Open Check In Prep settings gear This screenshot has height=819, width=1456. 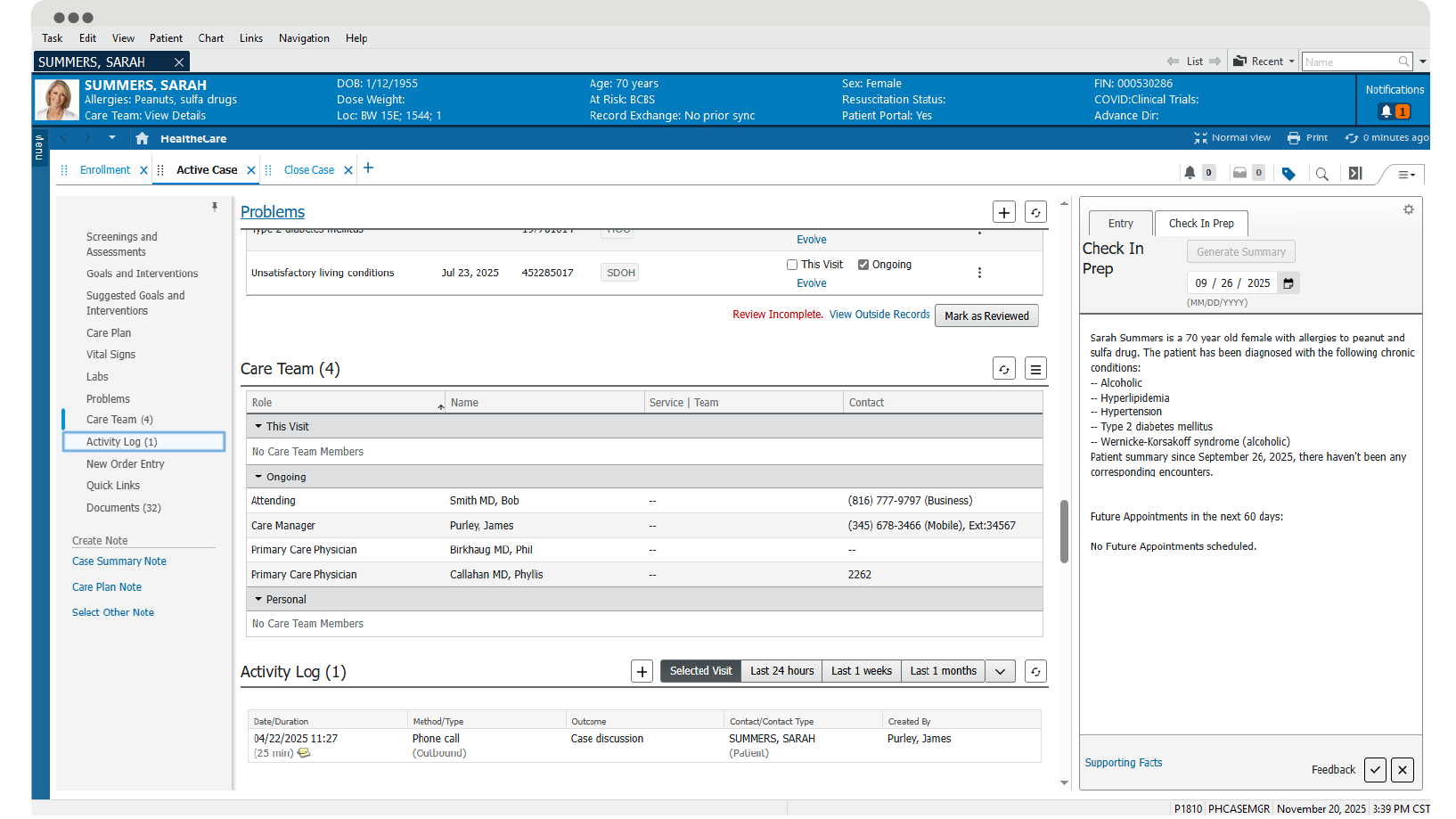[1409, 209]
